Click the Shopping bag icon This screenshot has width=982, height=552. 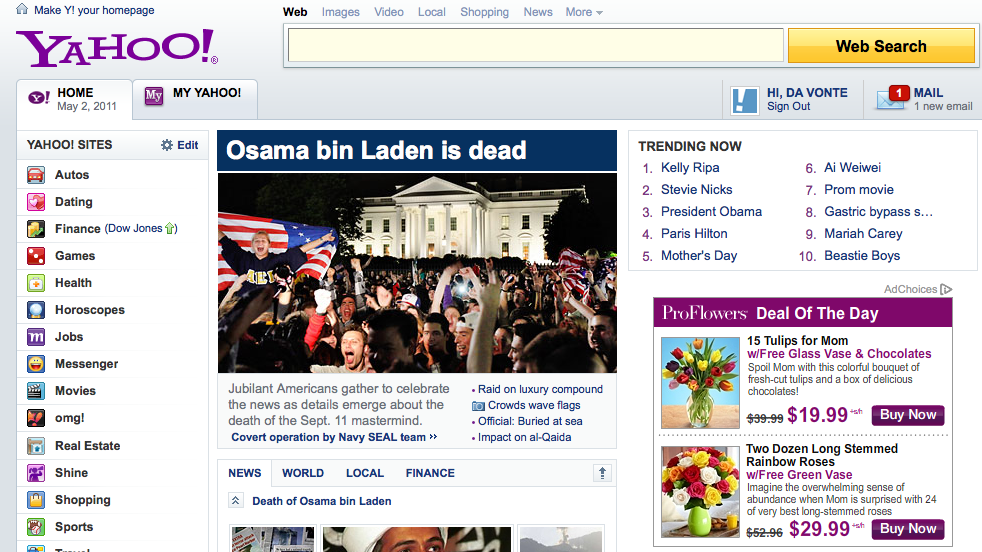pyautogui.click(x=36, y=500)
